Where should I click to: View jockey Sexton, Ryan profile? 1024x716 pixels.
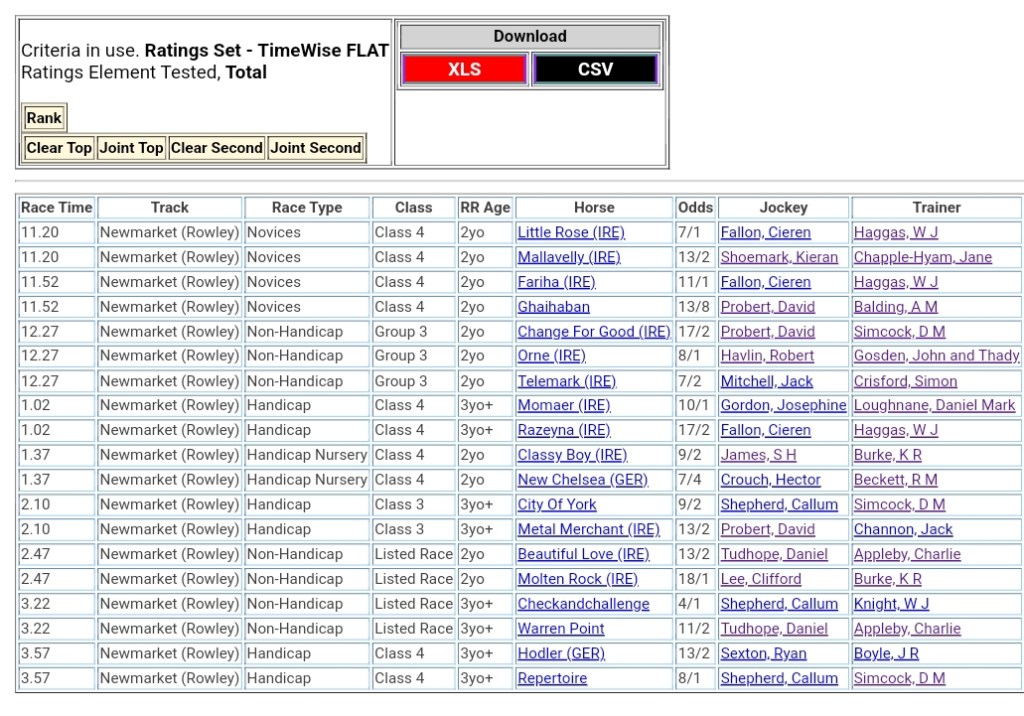pyautogui.click(x=763, y=653)
